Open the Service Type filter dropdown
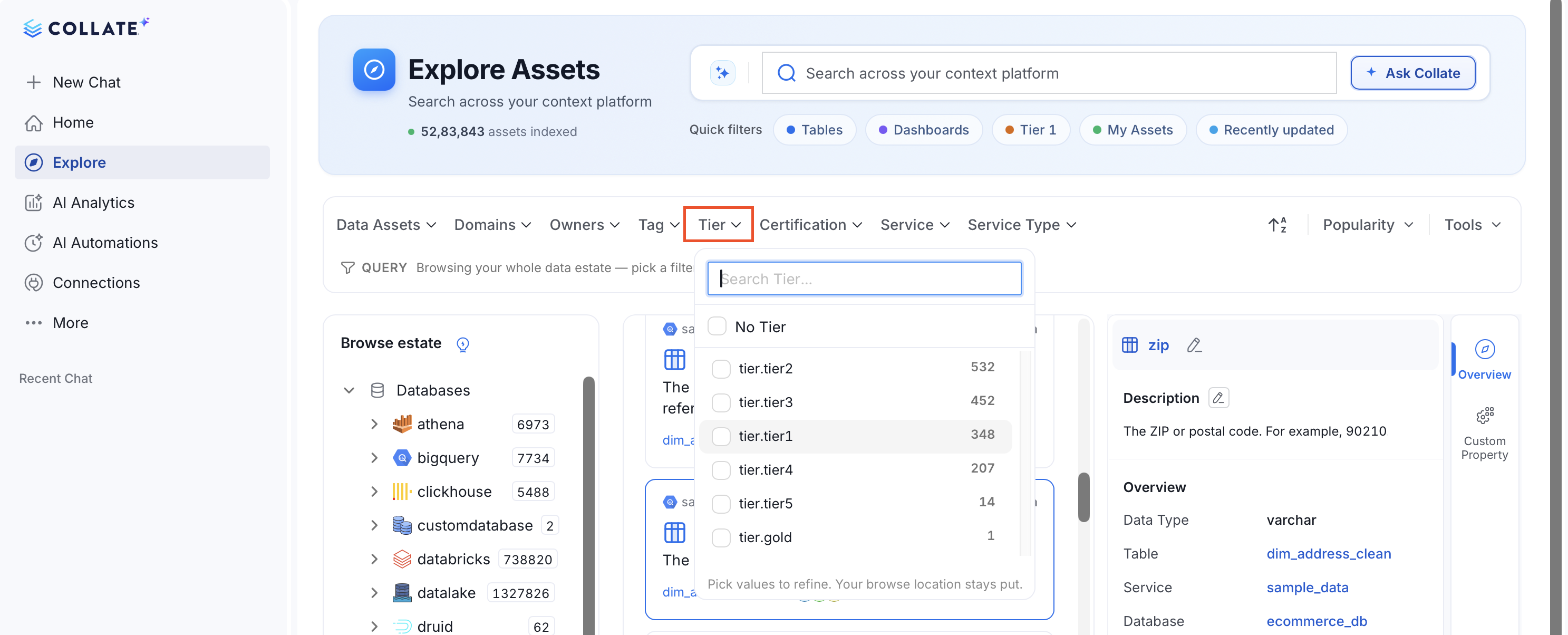 pos(1022,225)
